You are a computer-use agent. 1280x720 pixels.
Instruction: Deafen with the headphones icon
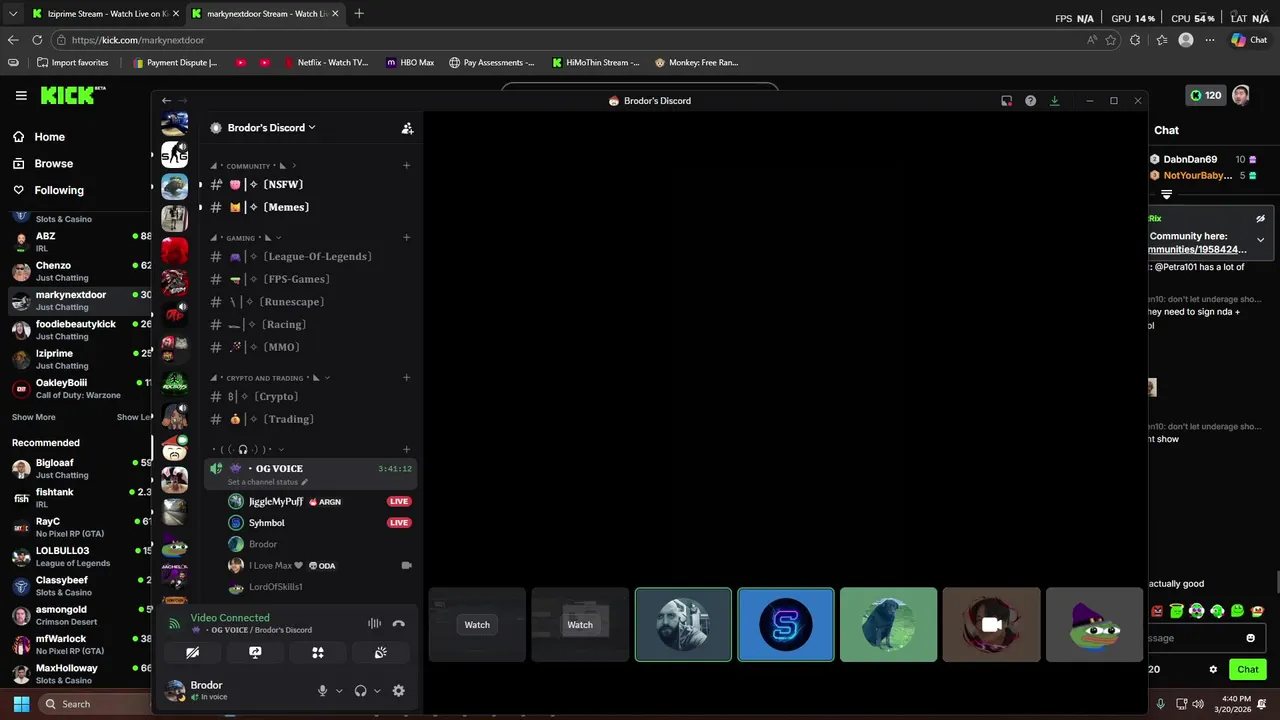[360, 690]
